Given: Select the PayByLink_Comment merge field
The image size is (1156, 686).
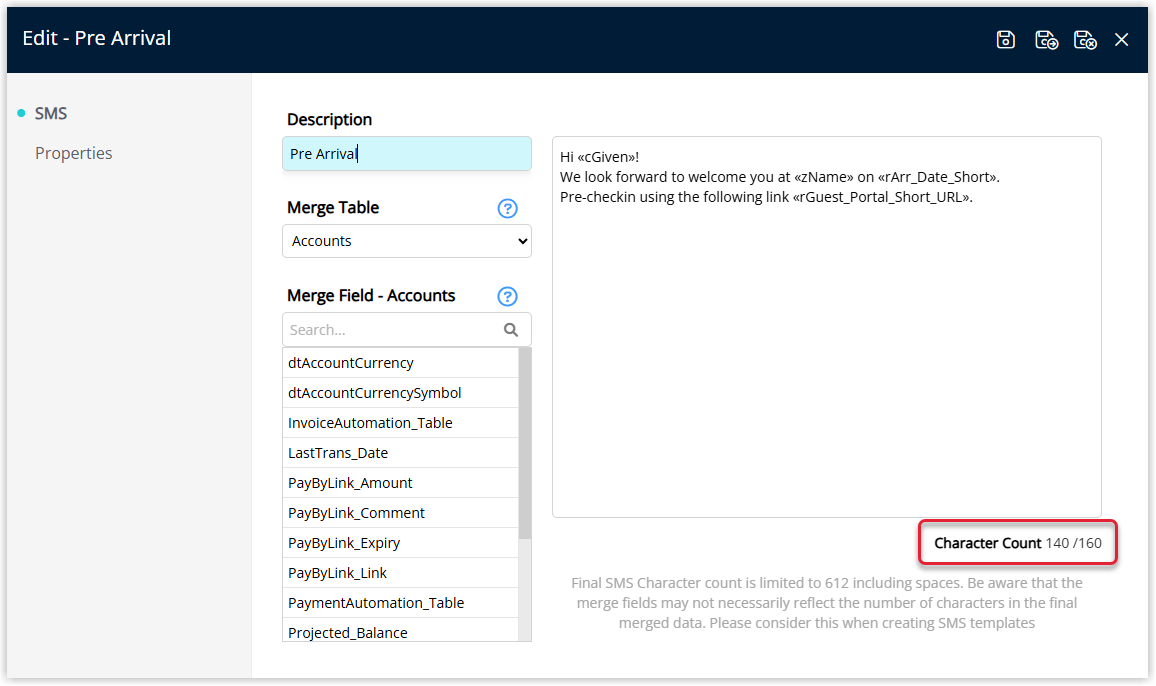Looking at the screenshot, I should pyautogui.click(x=400, y=513).
